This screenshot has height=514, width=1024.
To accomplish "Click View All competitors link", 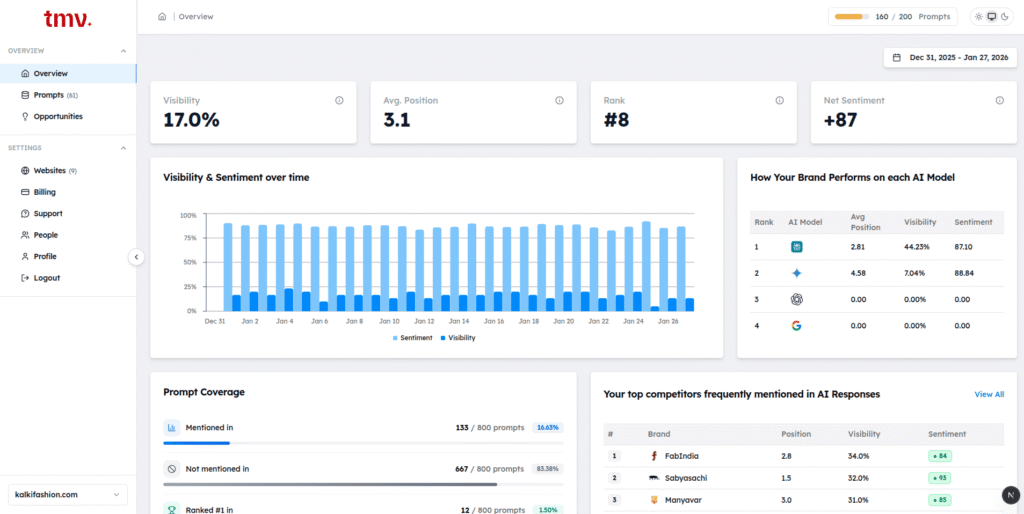I will pyautogui.click(x=989, y=394).
